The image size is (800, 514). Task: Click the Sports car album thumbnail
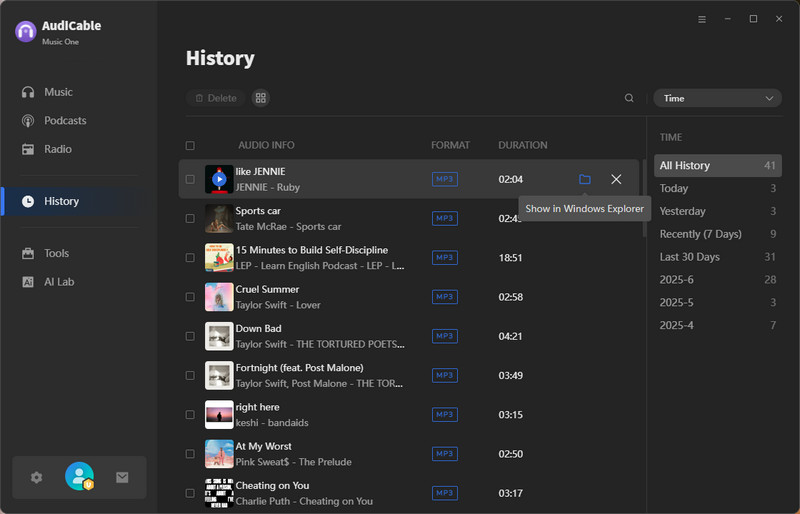click(x=219, y=218)
